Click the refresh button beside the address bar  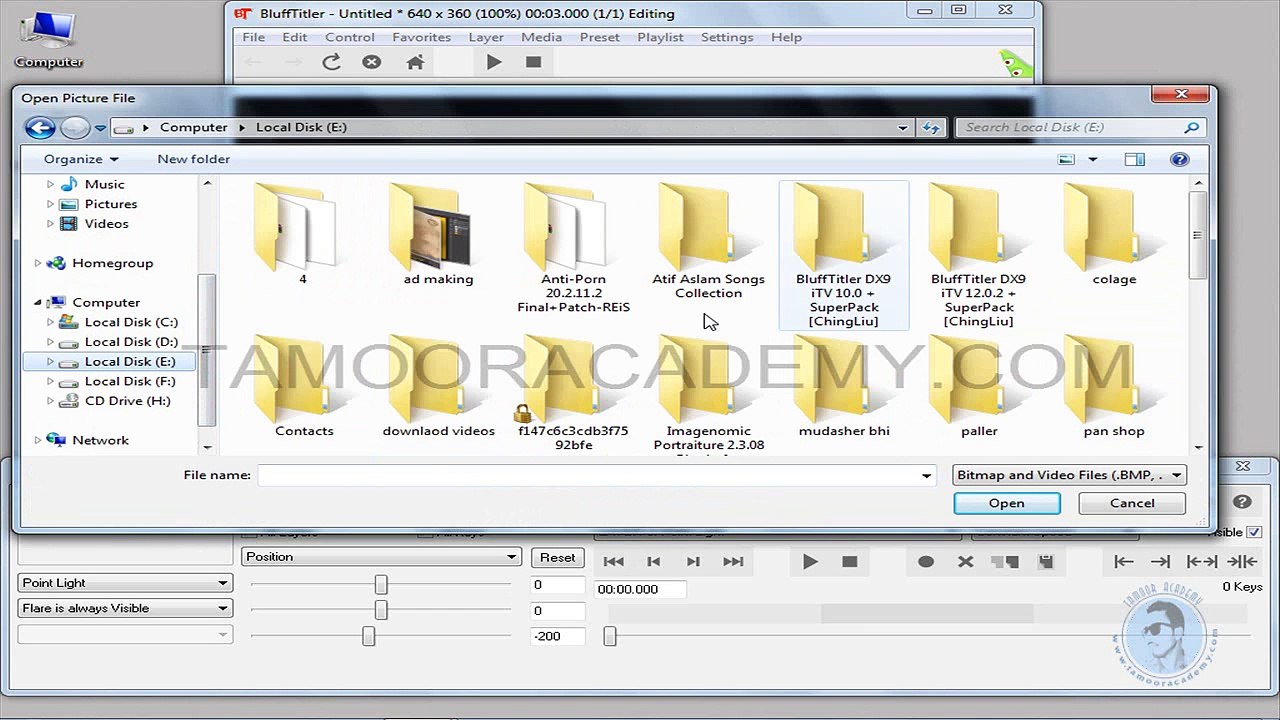[931, 127]
